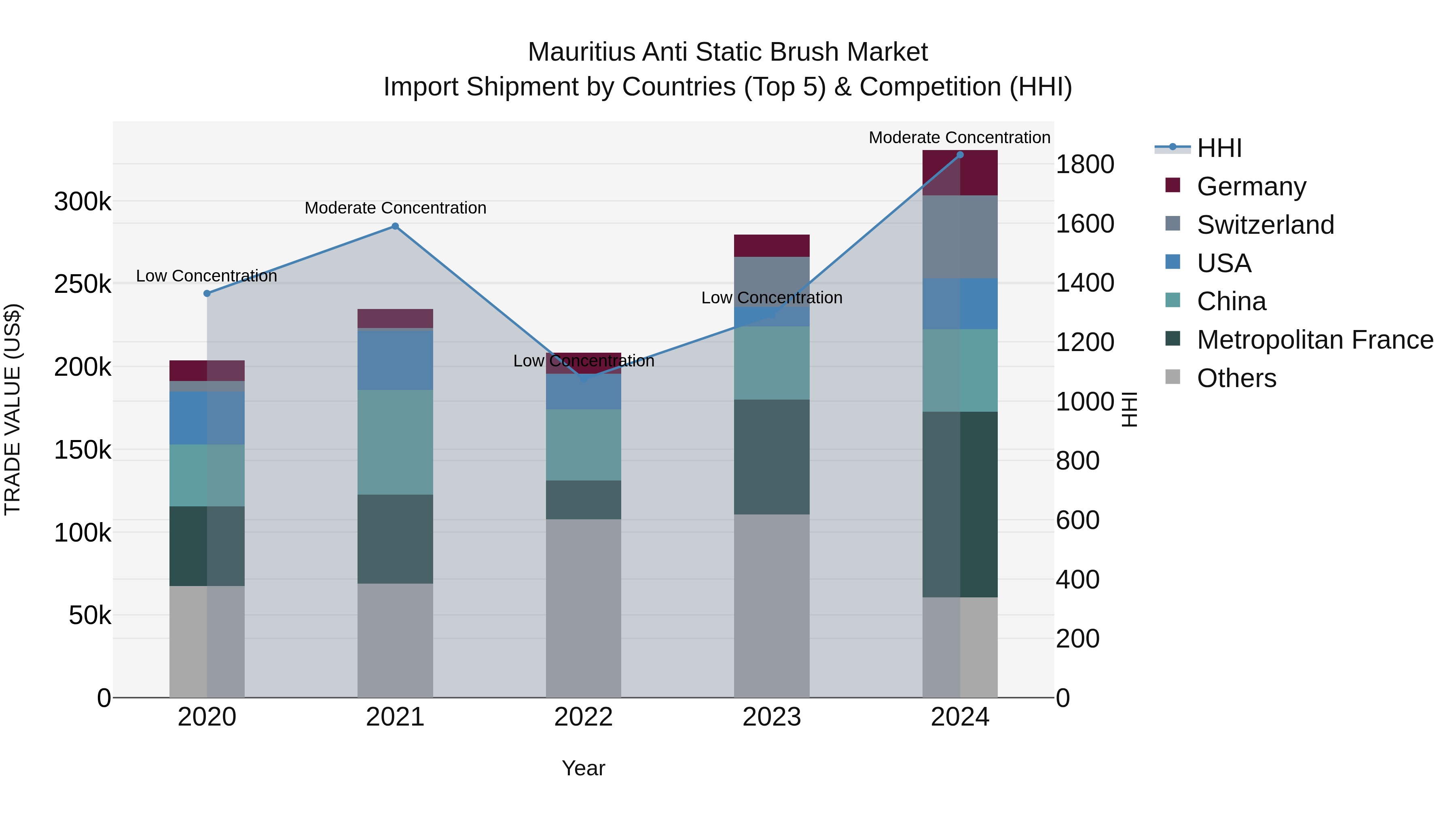
Task: Select the Germany segment atop the 2024 bar
Action: tap(960, 173)
